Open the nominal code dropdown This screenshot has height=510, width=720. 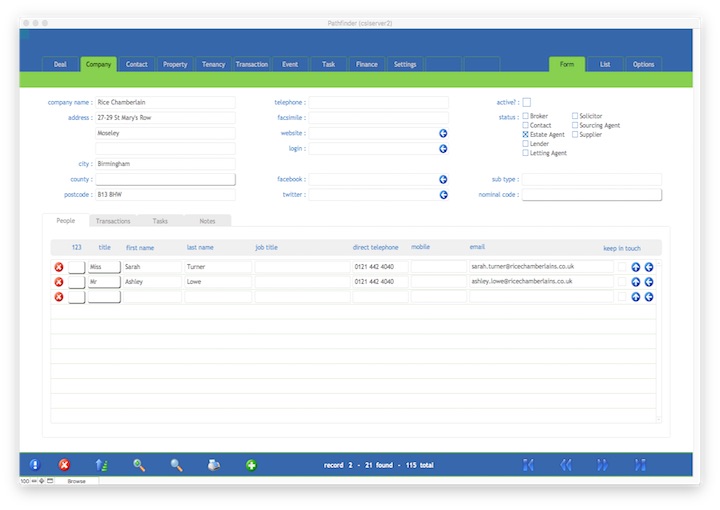click(591, 195)
